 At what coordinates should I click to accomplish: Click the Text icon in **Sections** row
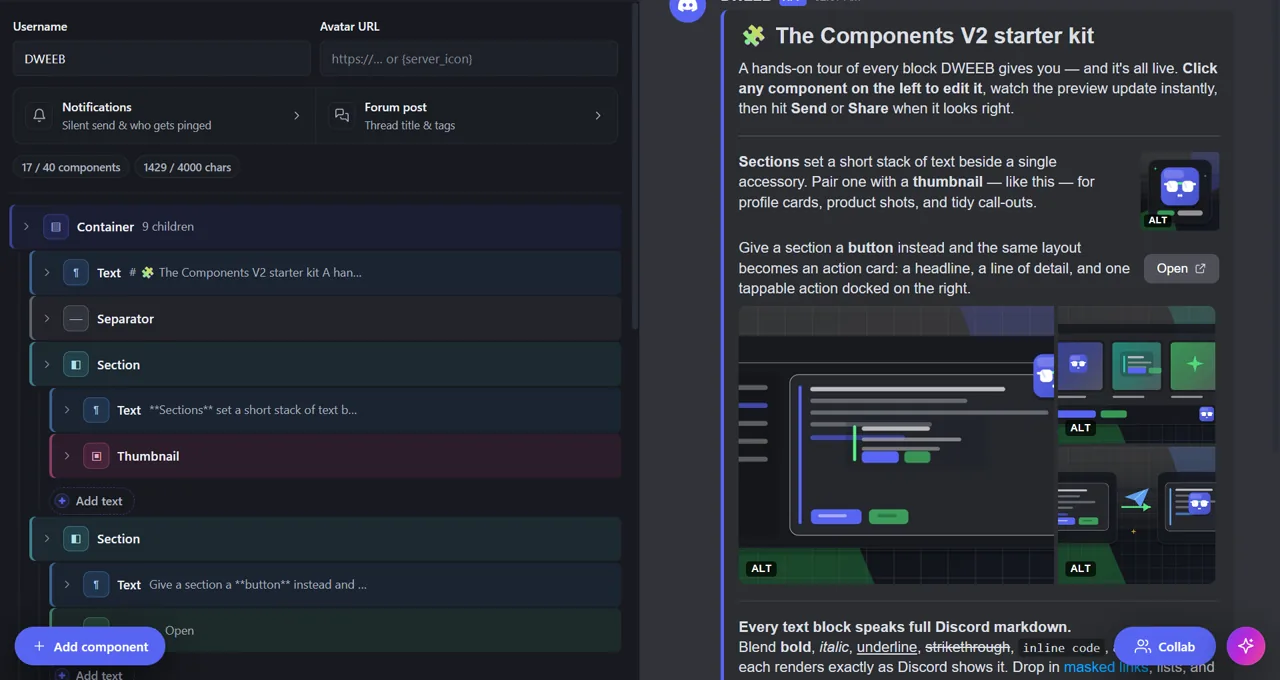pyautogui.click(x=96, y=410)
